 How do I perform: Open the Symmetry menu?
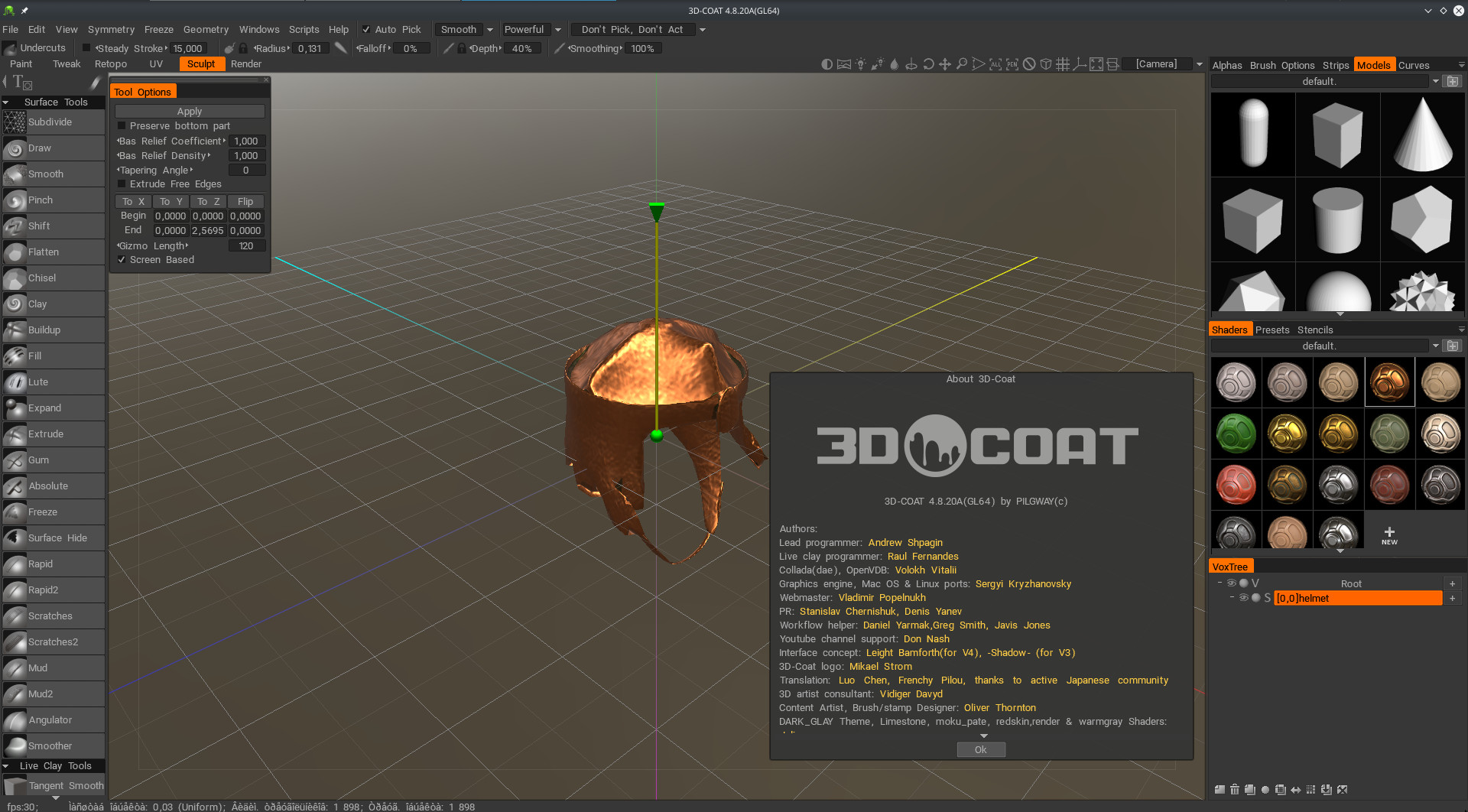click(111, 30)
